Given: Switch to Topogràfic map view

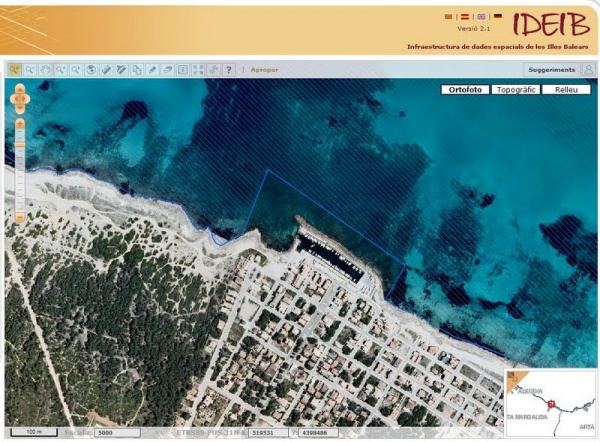Looking at the screenshot, I should click(517, 89).
